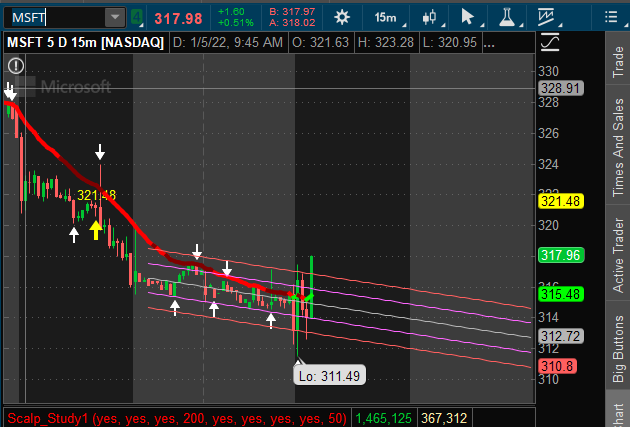Click the green 317.96 price axis label
The height and width of the screenshot is (427, 630).
tap(560, 255)
